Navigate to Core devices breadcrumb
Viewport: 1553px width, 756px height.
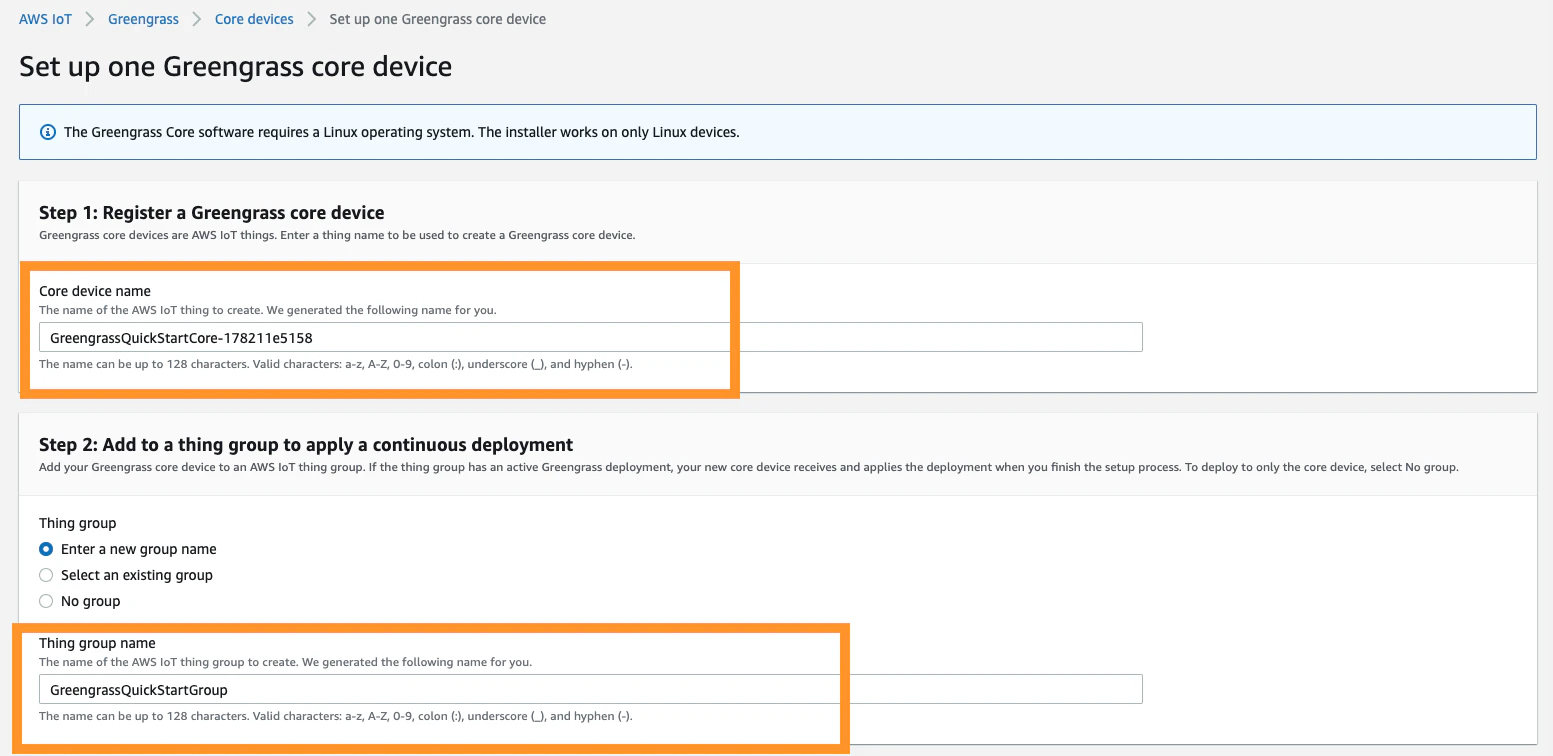254,19
